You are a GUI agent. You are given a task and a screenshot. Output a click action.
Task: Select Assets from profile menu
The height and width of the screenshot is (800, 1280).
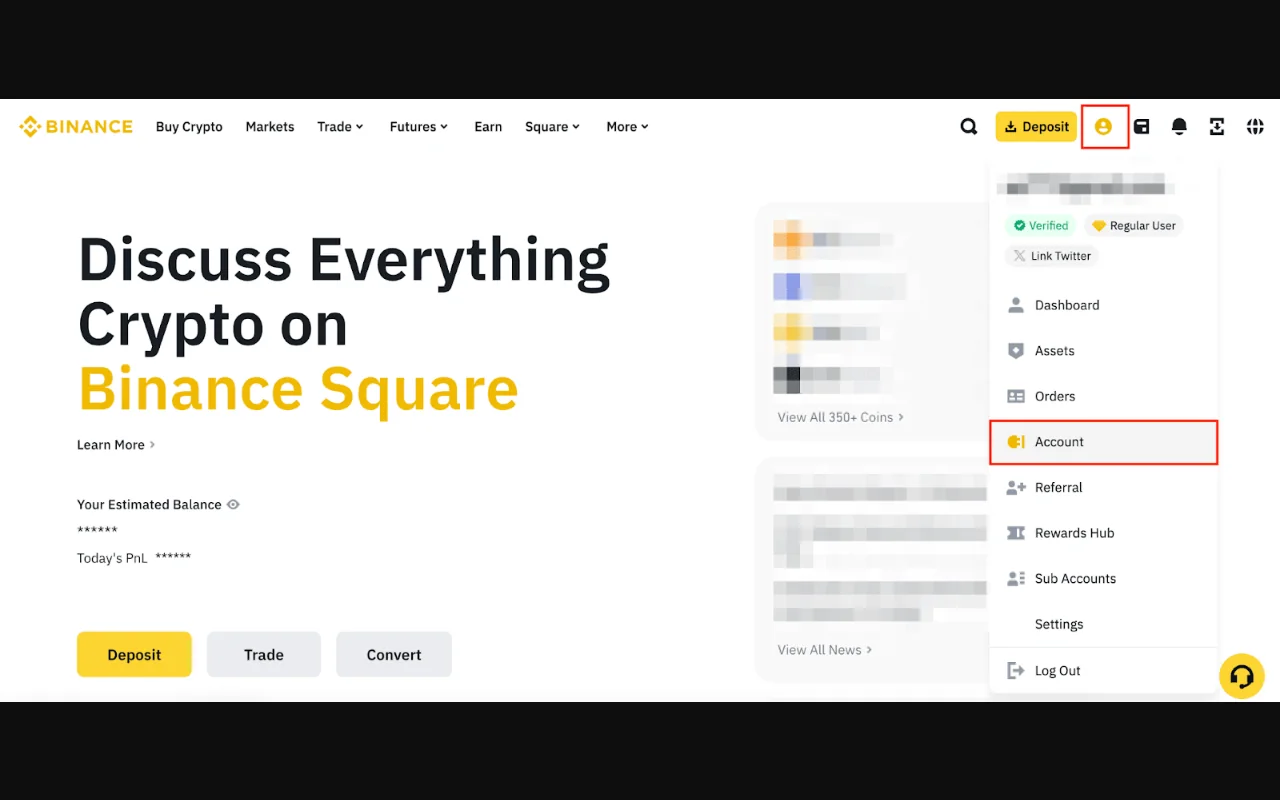point(1103,351)
